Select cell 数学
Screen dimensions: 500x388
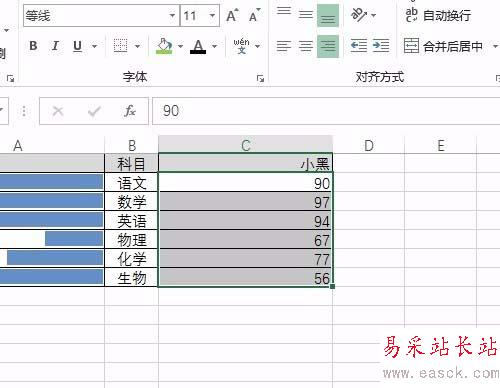pyautogui.click(x=132, y=201)
